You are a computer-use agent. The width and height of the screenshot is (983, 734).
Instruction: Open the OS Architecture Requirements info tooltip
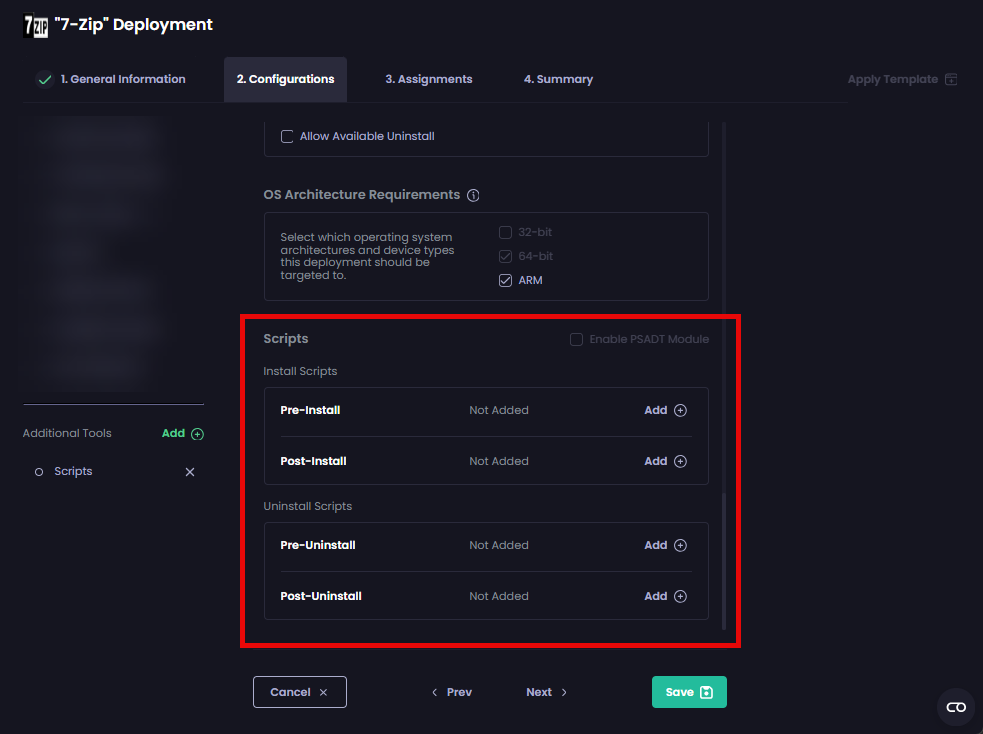pyautogui.click(x=473, y=195)
